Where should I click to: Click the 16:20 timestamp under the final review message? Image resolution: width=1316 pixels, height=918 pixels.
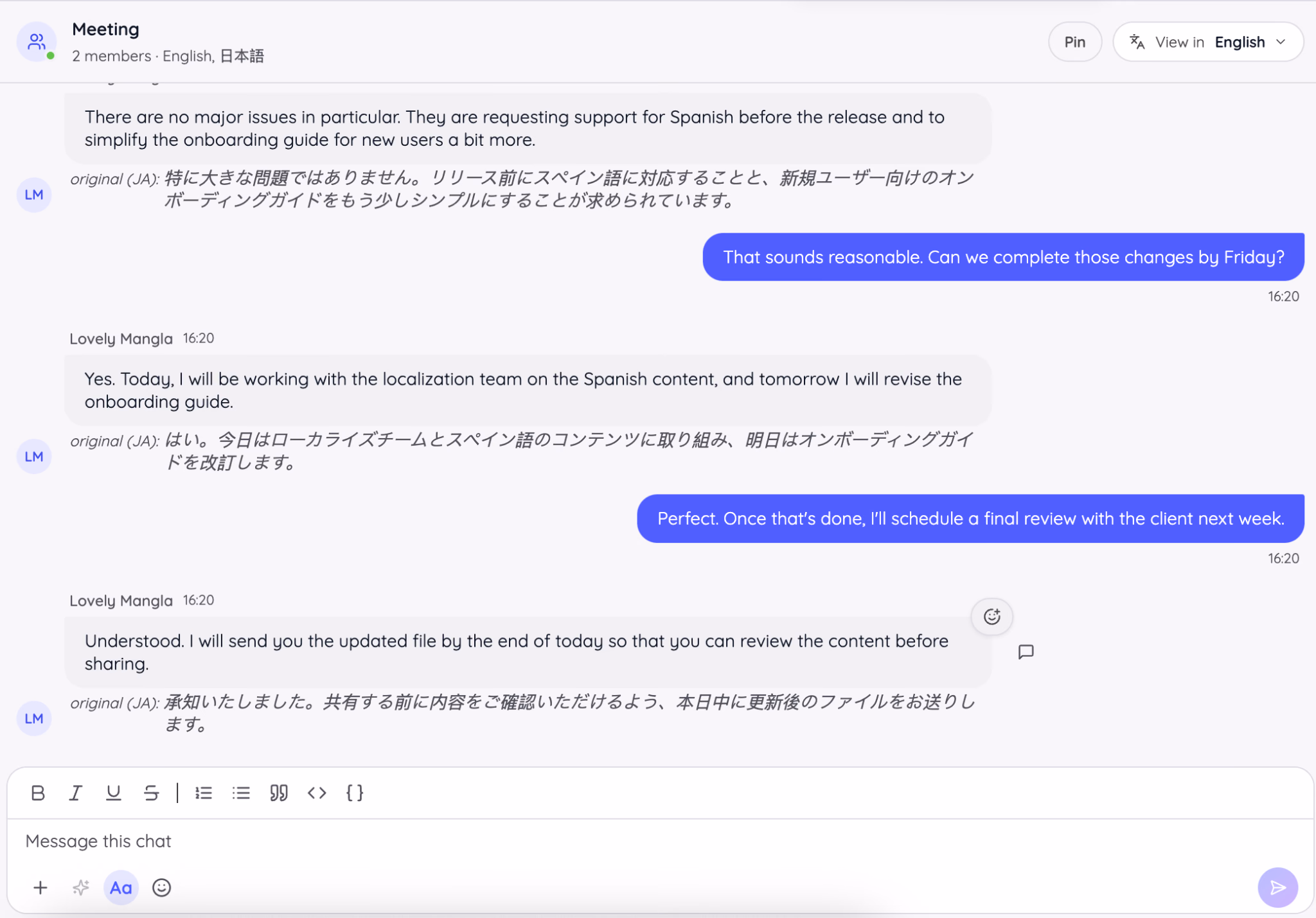(x=1283, y=559)
